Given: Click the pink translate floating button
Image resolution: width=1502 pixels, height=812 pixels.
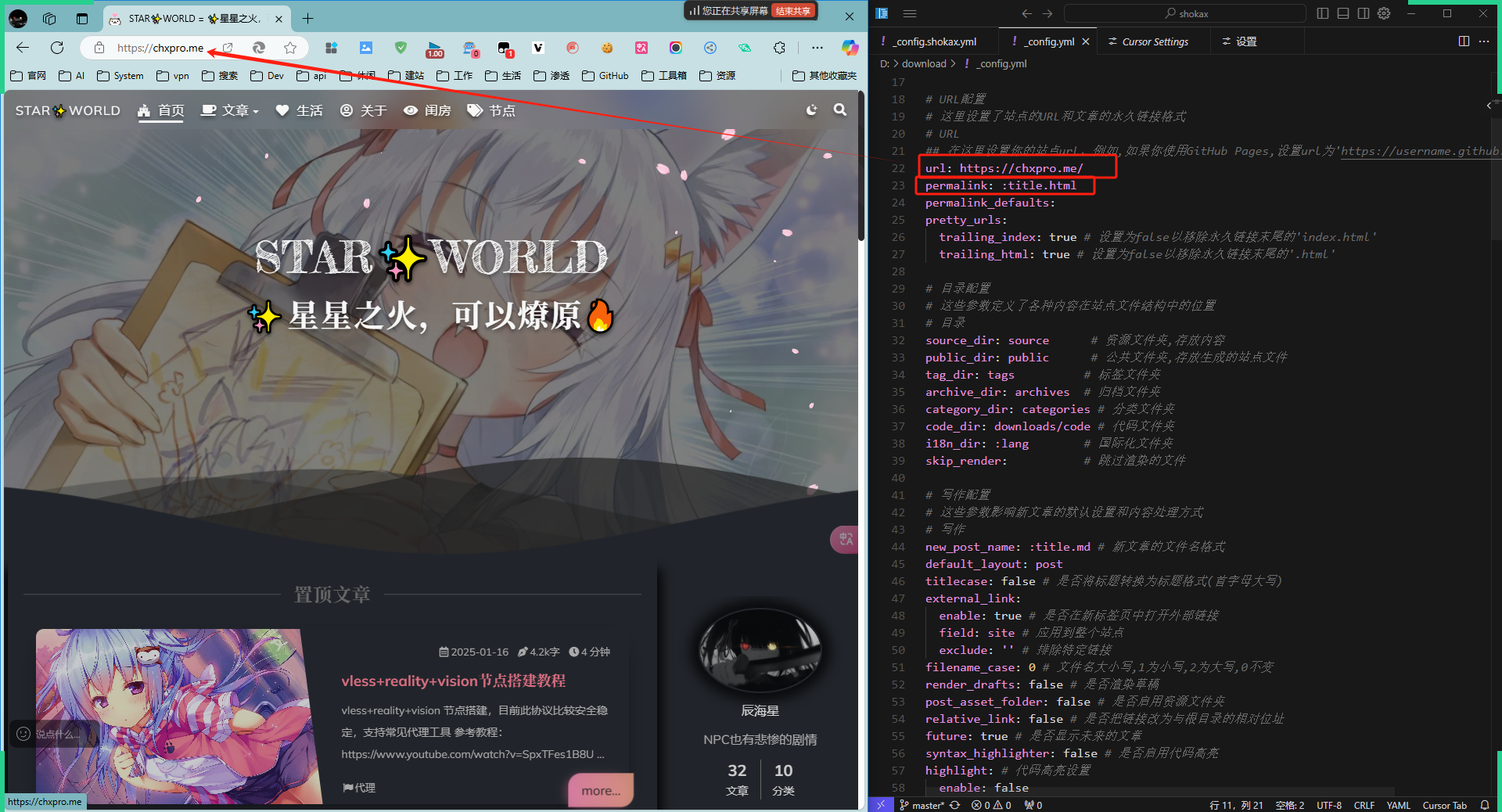Looking at the screenshot, I should [845, 539].
